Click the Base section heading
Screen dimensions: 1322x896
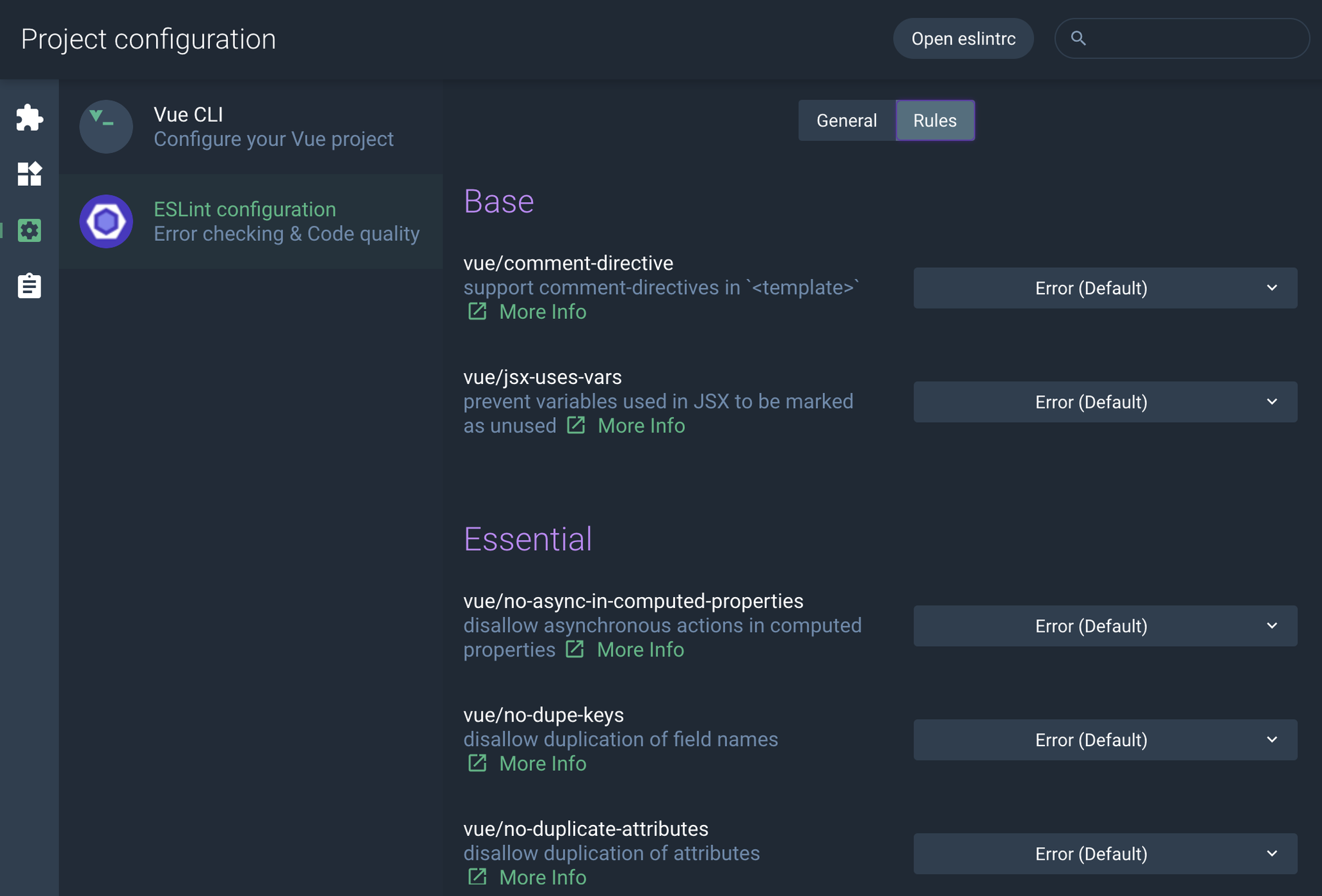(x=499, y=201)
